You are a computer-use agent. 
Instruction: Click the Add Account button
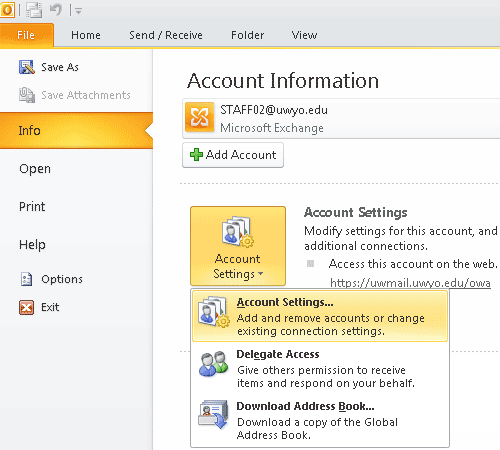coord(233,155)
